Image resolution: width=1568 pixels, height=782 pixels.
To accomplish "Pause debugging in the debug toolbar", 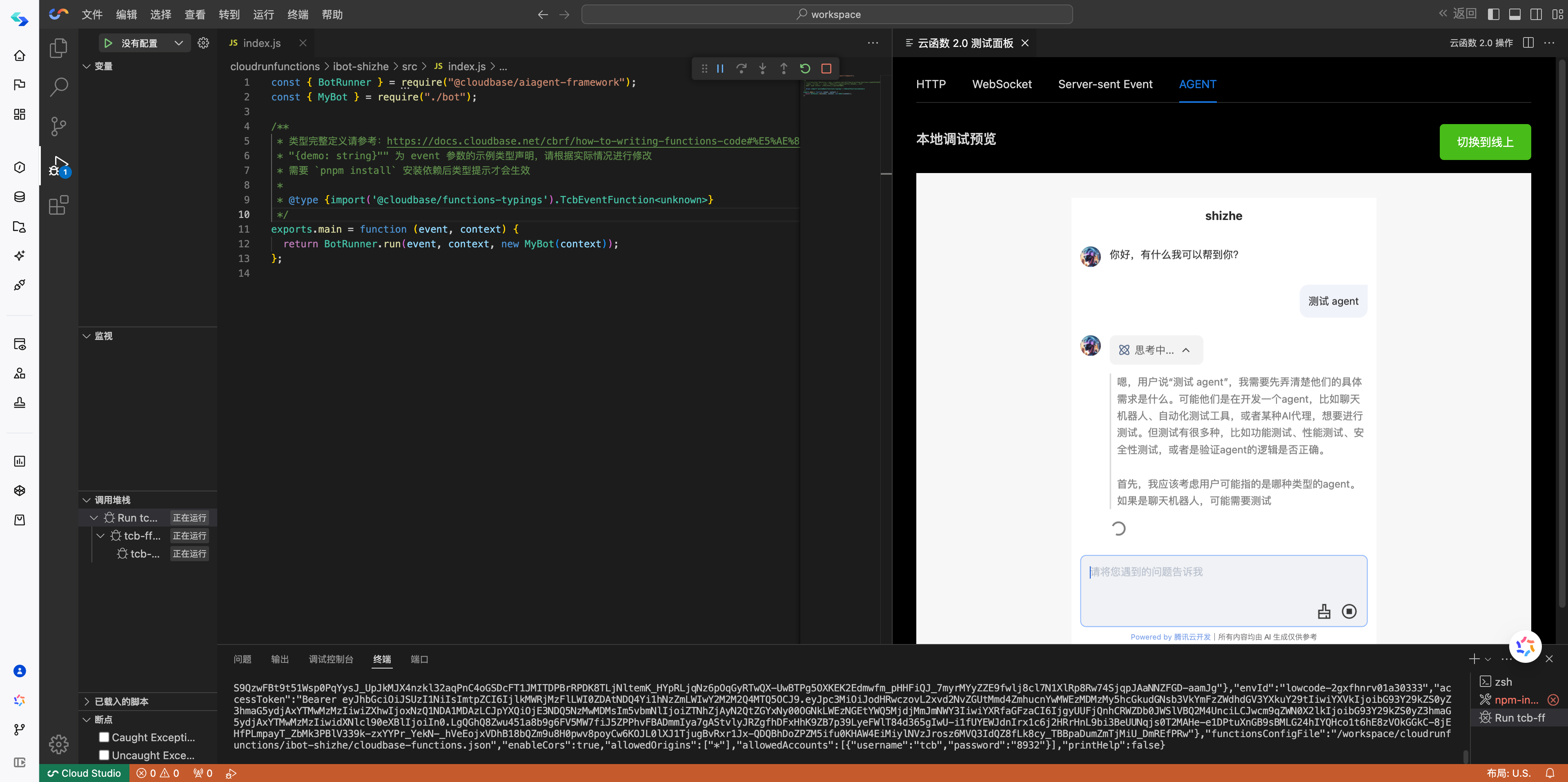I will pos(720,68).
